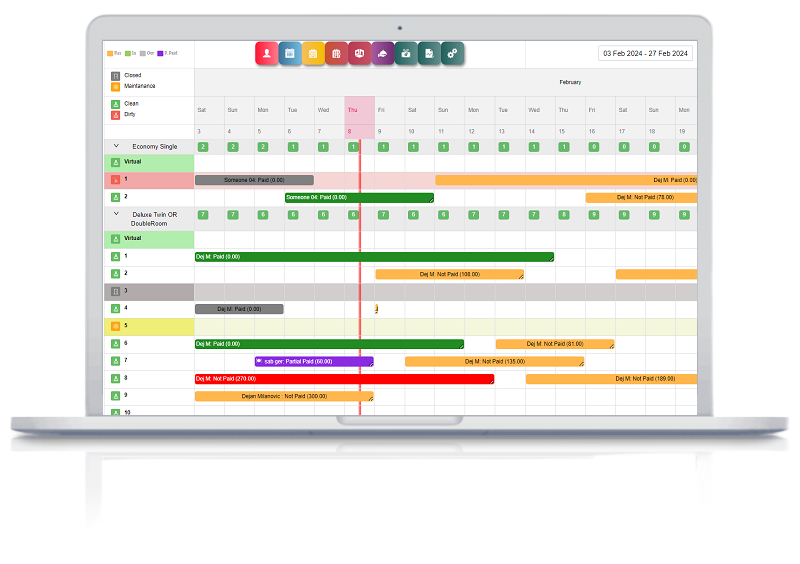Click the closed icon on room 3

coord(115,291)
